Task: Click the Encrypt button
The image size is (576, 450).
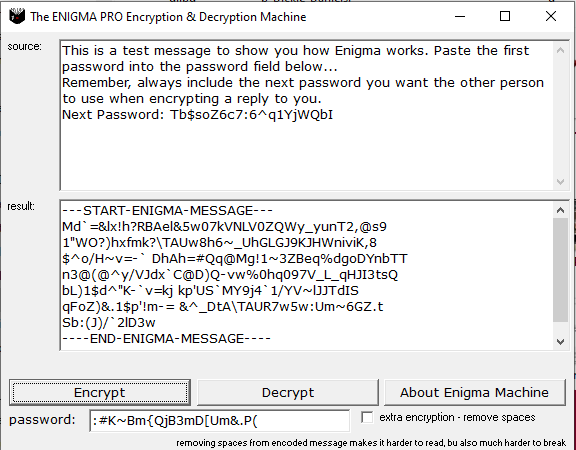Action: point(100,392)
